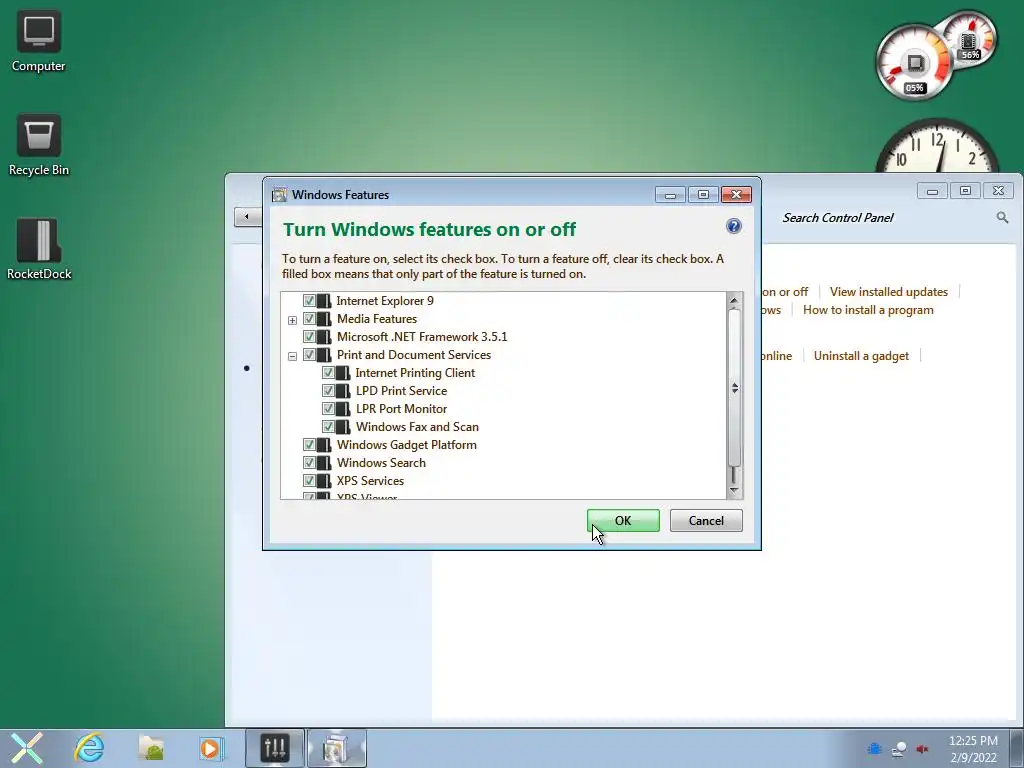This screenshot has height=768, width=1024.
Task: Open the folder icon on the taskbar
Action: click(151, 748)
